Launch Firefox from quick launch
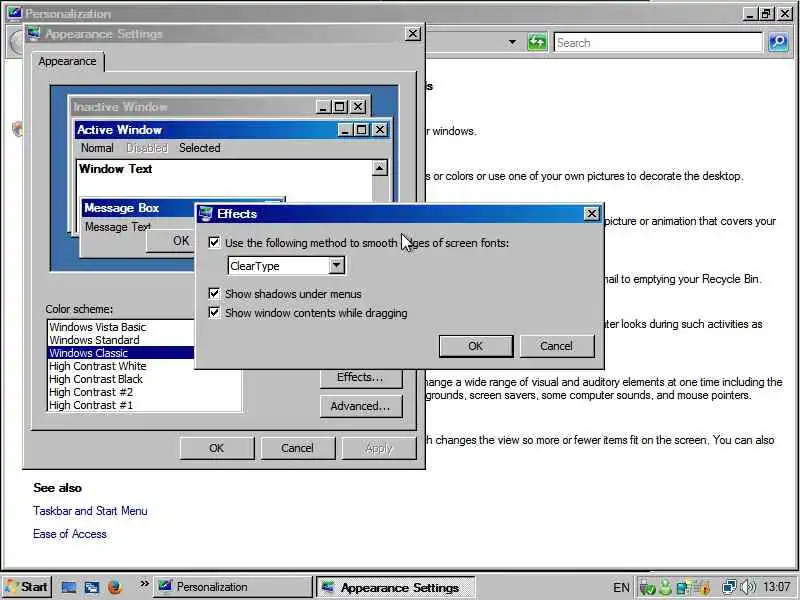Viewport: 800px width, 600px height. 115,587
